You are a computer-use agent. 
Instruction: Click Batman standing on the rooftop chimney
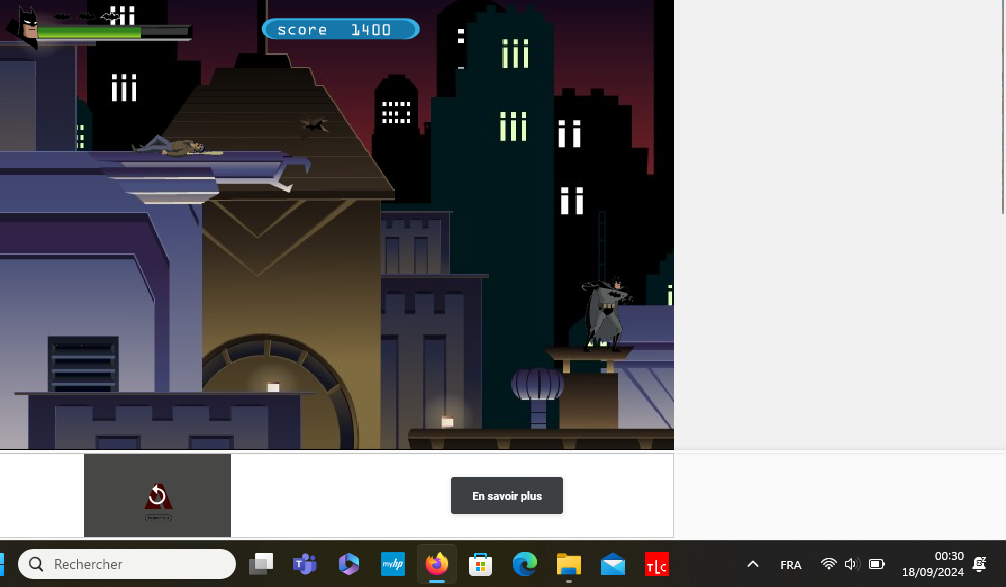point(606,313)
